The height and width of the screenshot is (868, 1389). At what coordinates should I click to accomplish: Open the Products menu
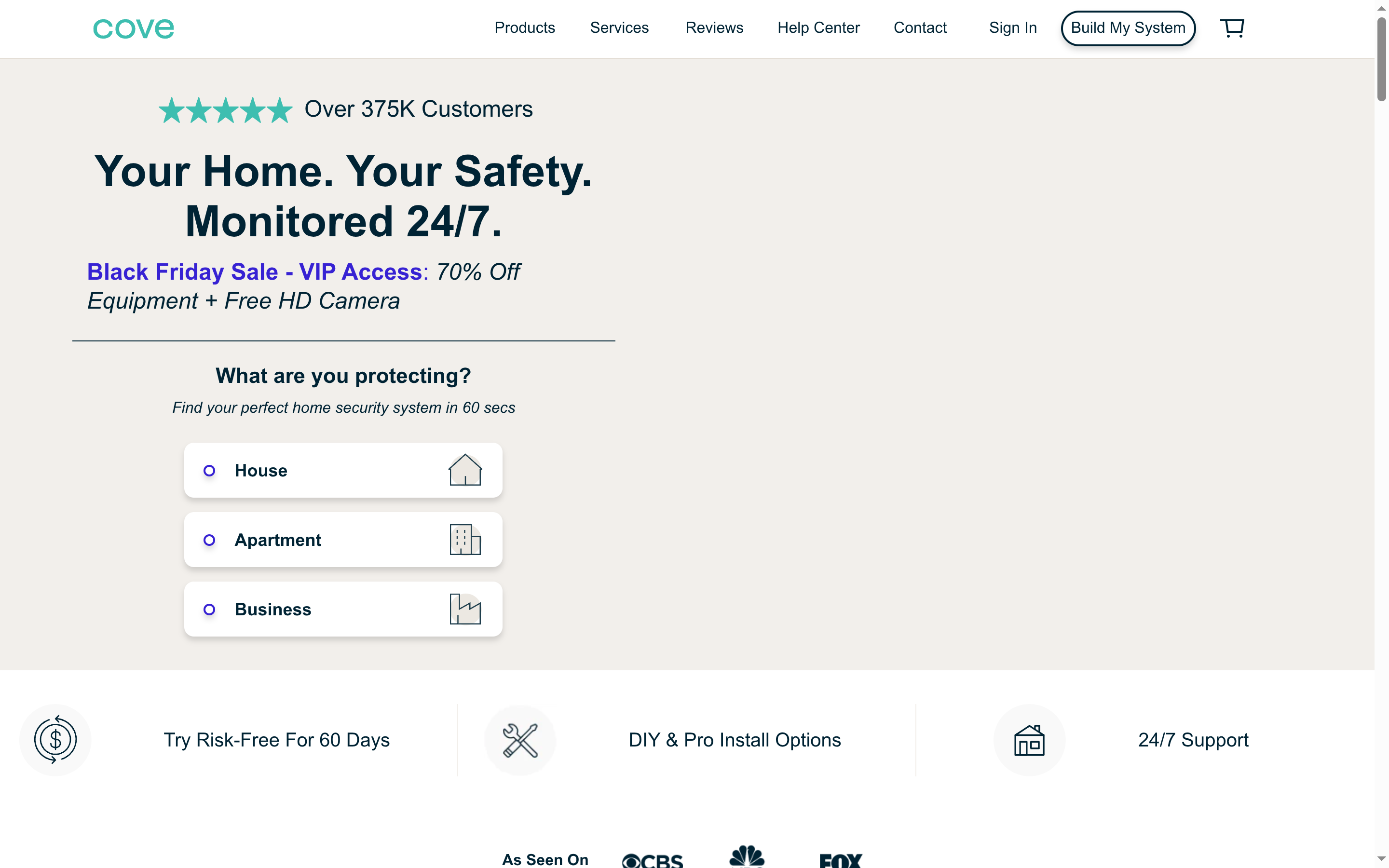coord(525,27)
